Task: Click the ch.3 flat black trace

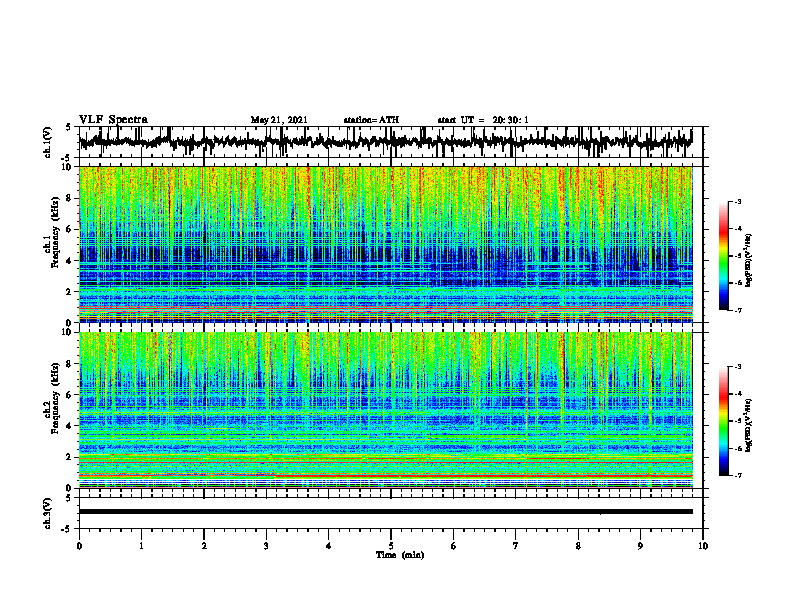Action: (386, 512)
